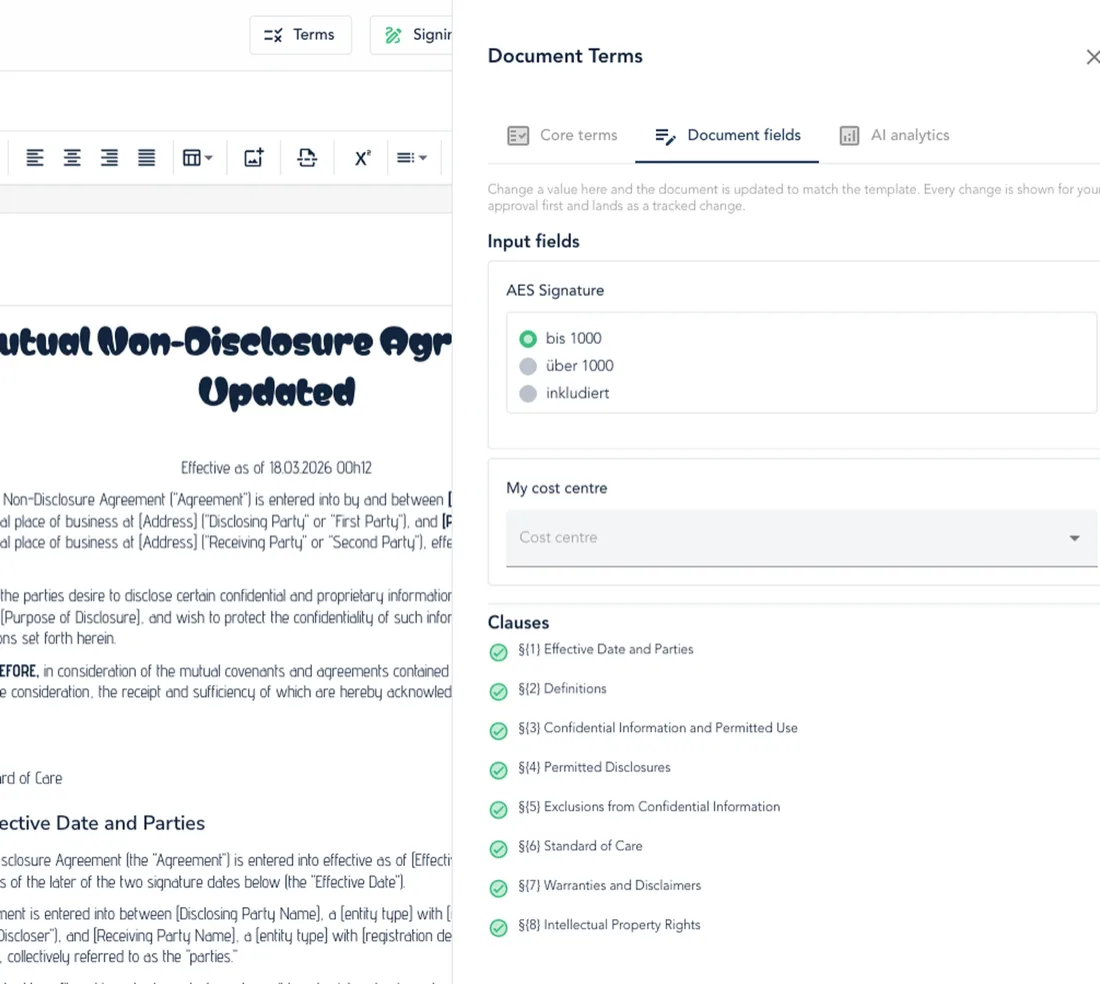Open the line spacing dropdown
Image resolution: width=1100 pixels, height=984 pixels.
(x=412, y=158)
